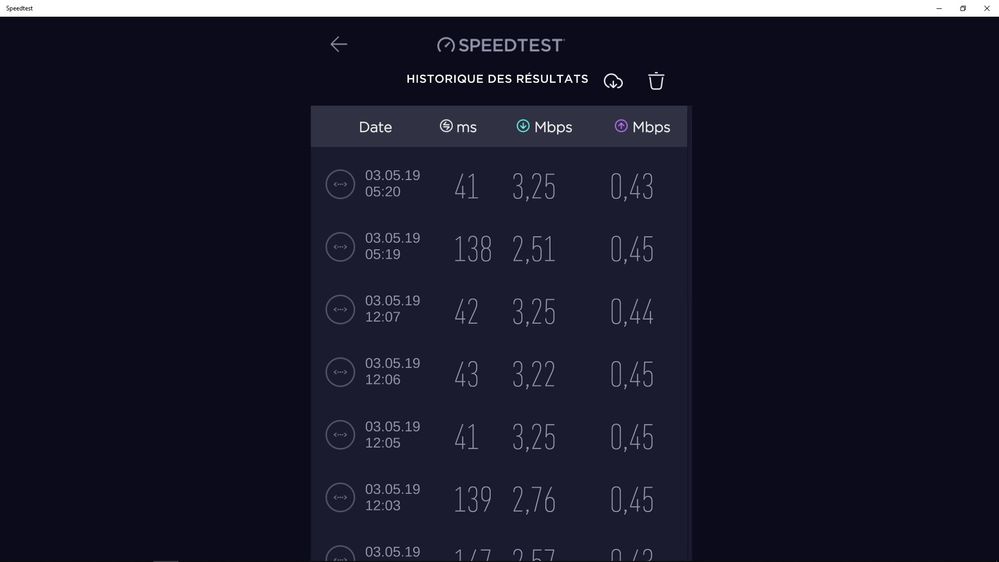This screenshot has height=562, width=999.
Task: Open the 12:06 result's connection type icon
Action: pos(340,372)
